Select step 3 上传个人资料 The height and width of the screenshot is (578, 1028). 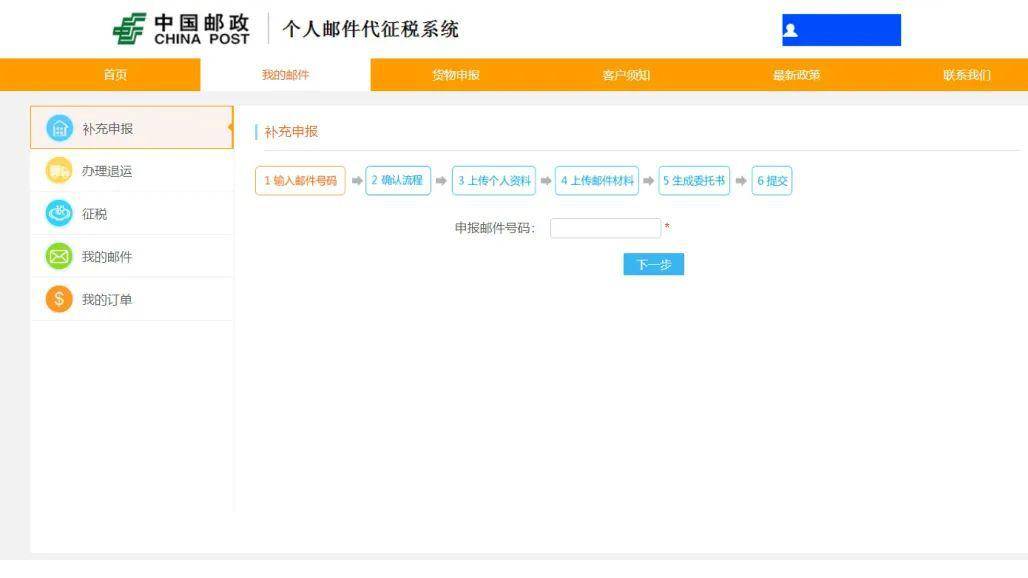pyautogui.click(x=494, y=181)
